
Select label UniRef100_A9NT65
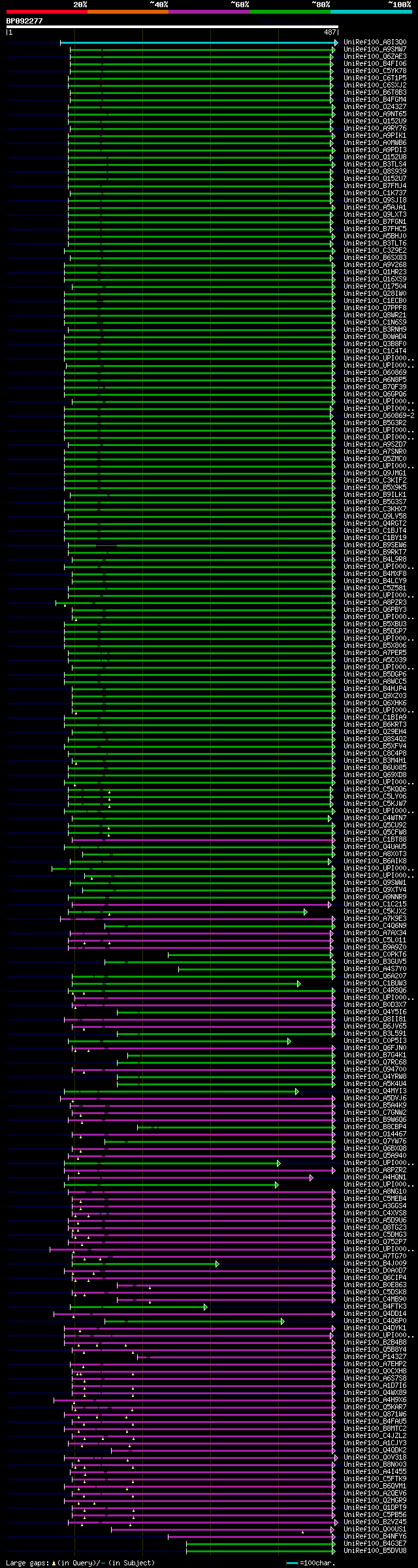(375, 114)
